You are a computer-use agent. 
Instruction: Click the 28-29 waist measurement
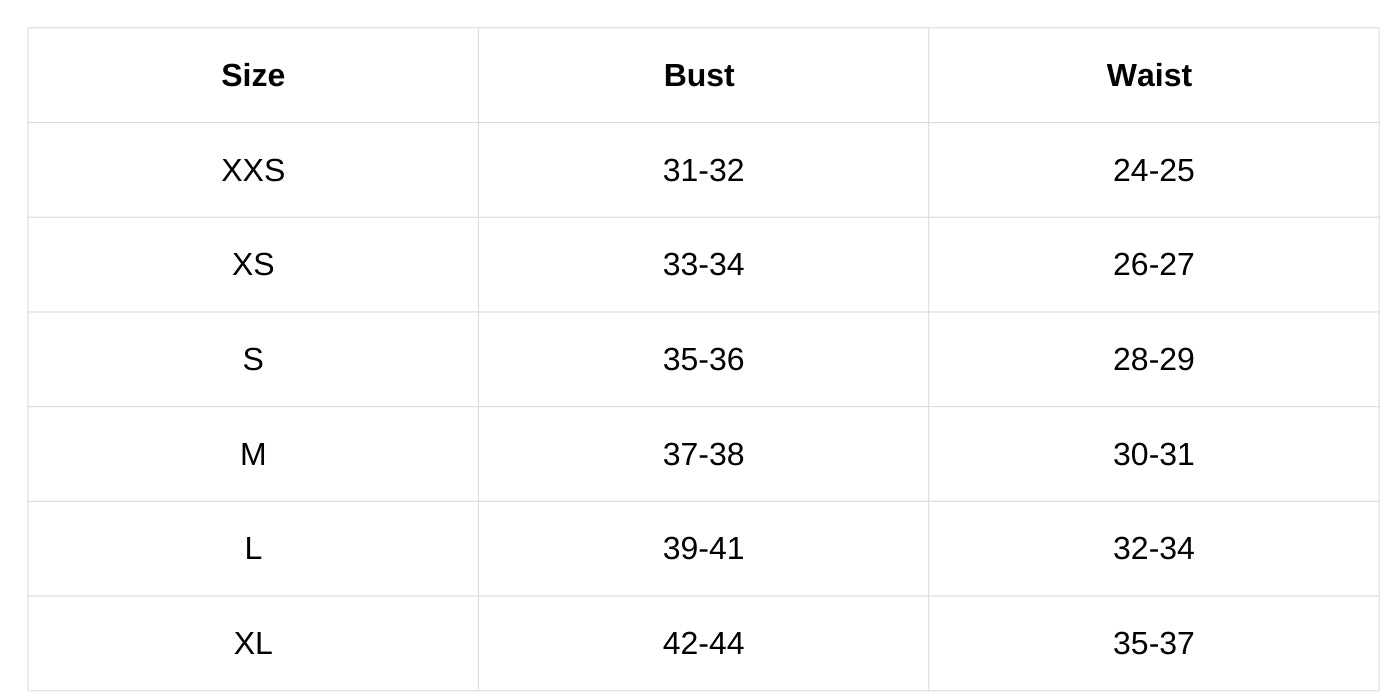1153,360
